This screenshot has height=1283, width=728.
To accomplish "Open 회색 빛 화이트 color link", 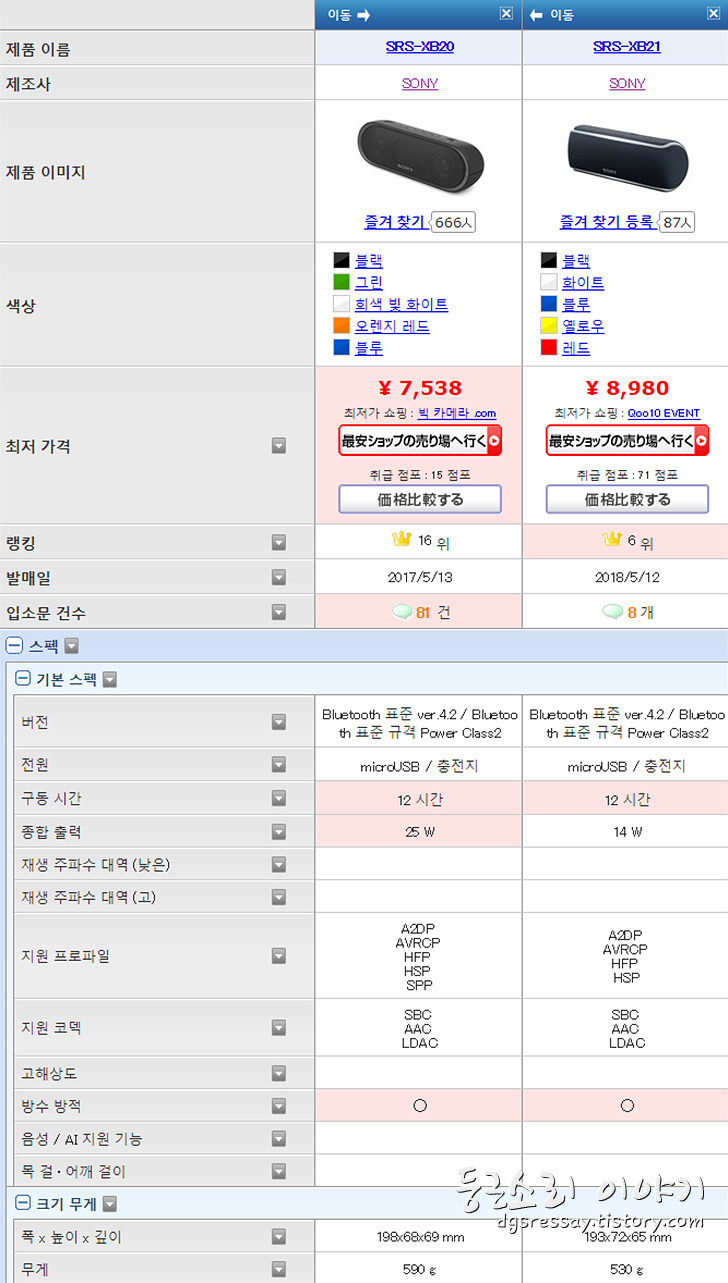I will tap(401, 304).
